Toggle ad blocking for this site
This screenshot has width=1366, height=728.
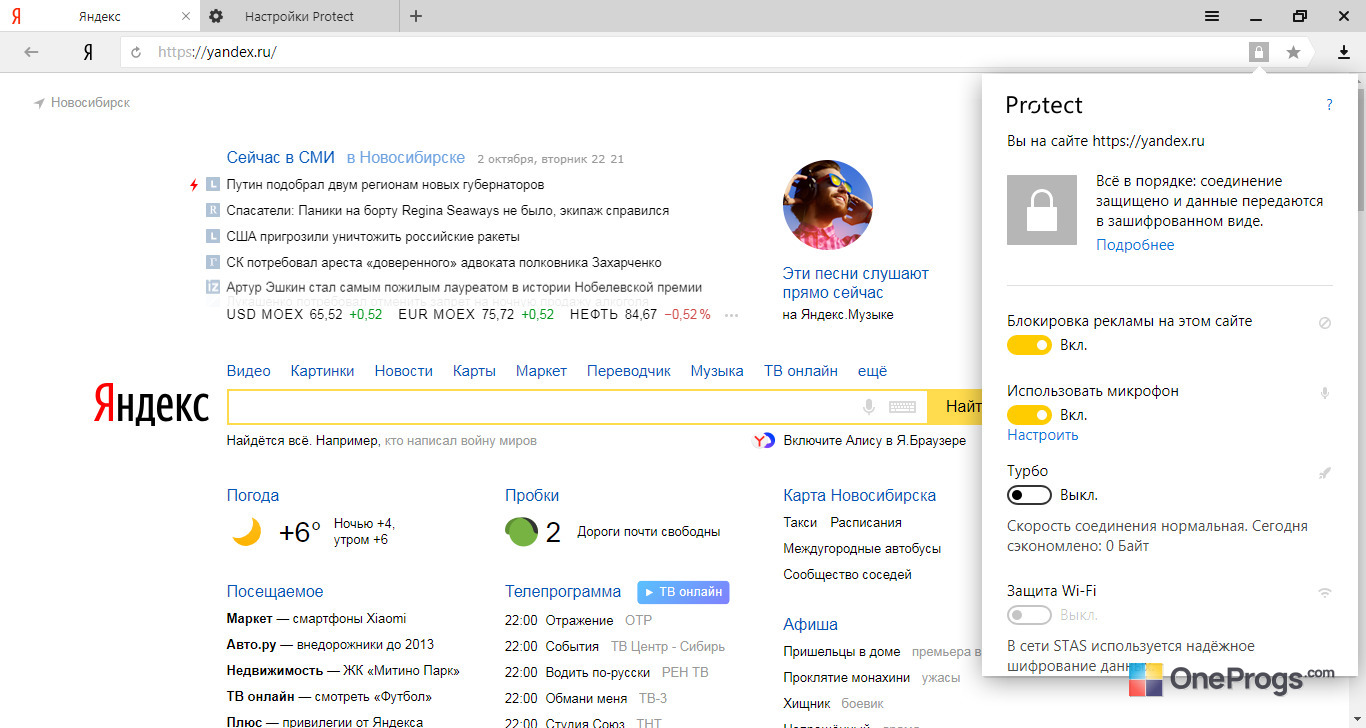pyautogui.click(x=1029, y=345)
